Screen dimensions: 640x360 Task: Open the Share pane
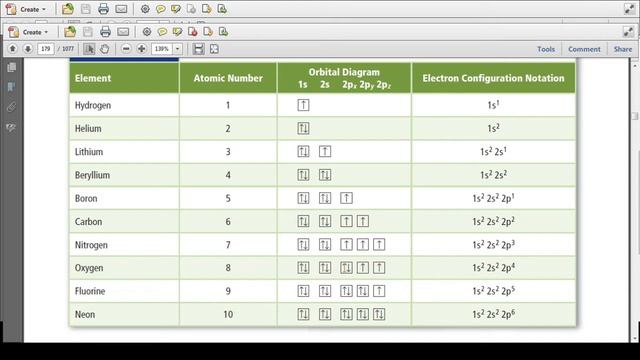click(622, 49)
